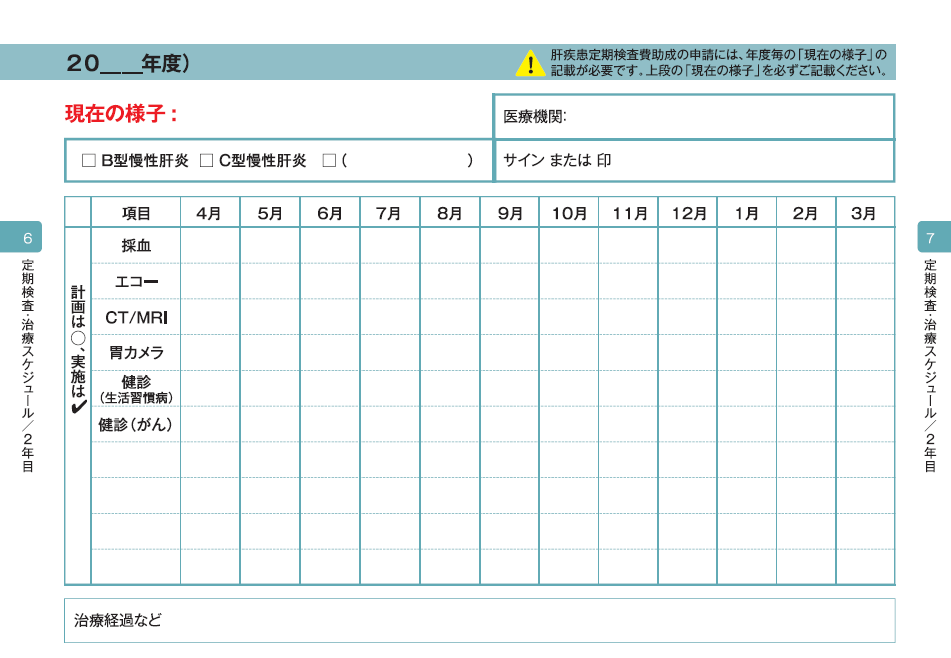Click the 6月 column header

point(330,213)
